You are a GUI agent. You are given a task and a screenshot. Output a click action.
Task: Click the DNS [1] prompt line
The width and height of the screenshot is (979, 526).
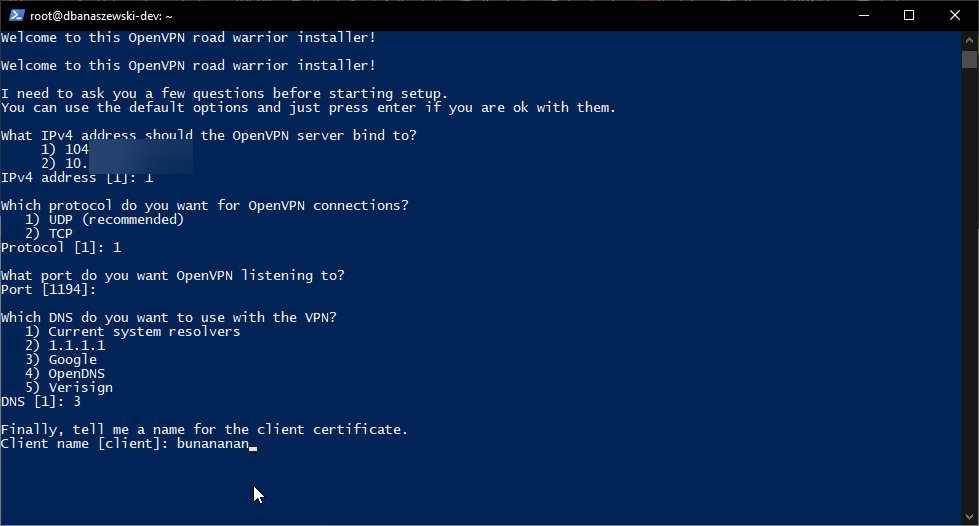click(40, 401)
